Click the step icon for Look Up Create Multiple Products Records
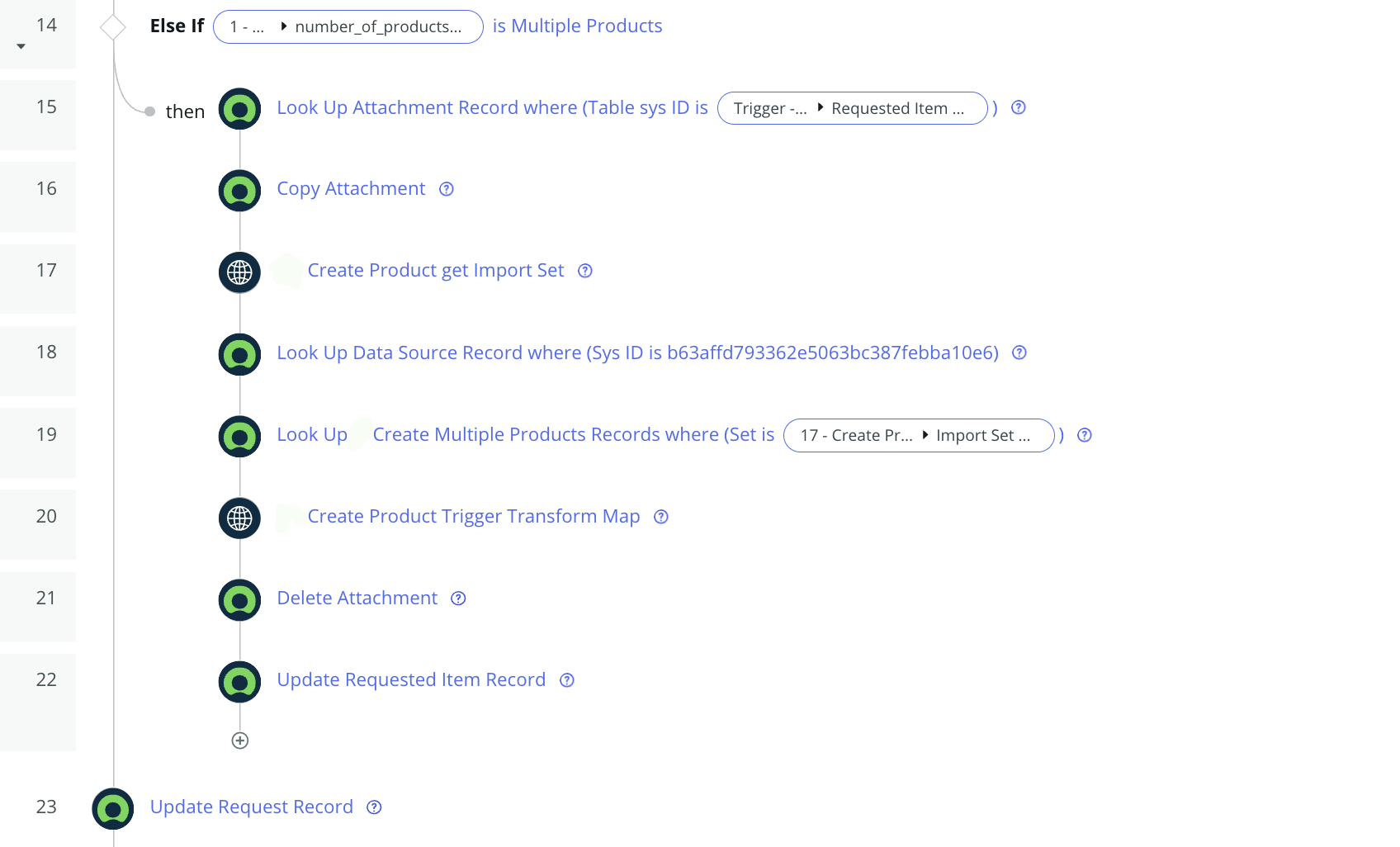The width and height of the screenshot is (1400, 847). tap(239, 437)
